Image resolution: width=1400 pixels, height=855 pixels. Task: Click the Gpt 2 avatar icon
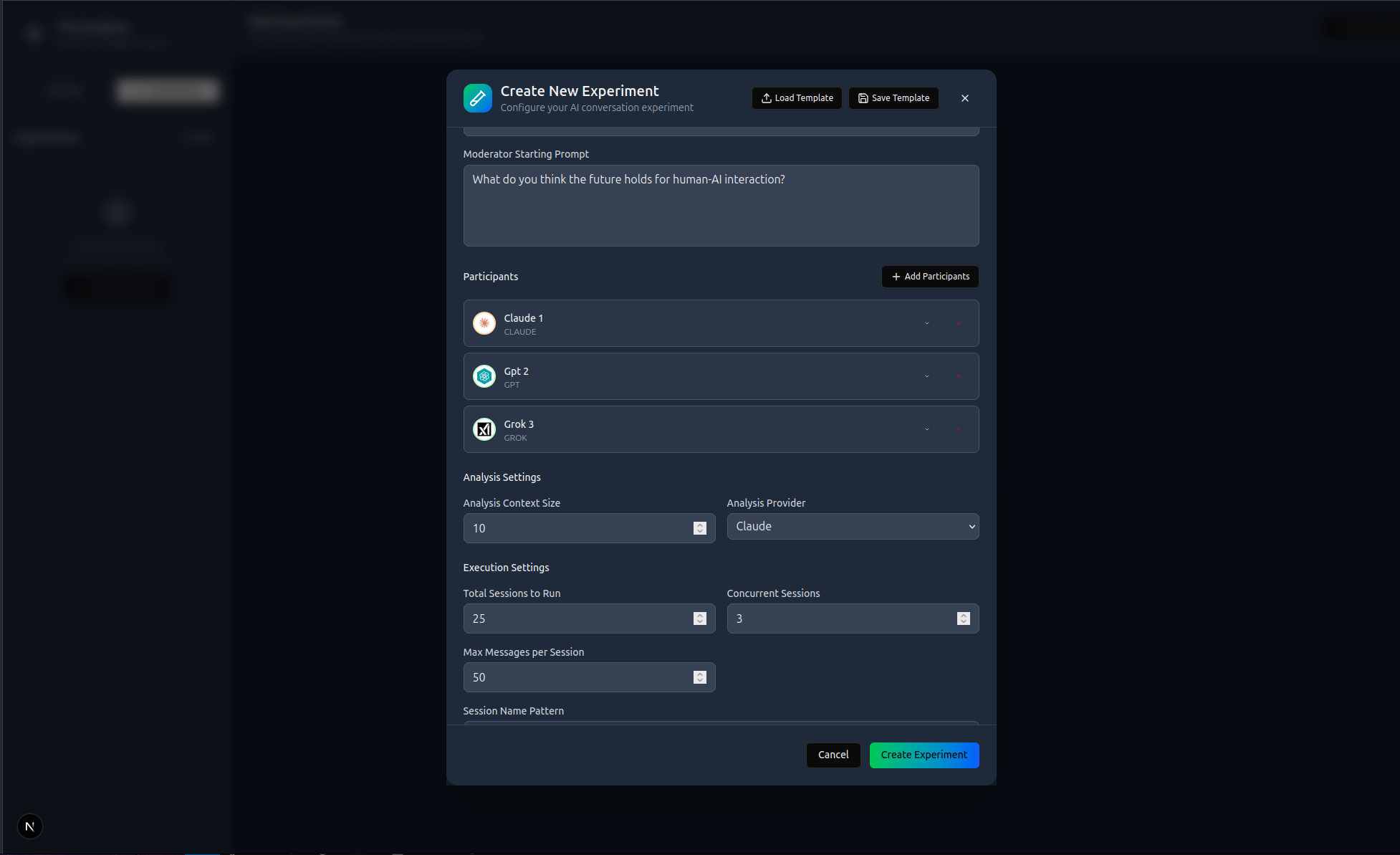tap(484, 376)
